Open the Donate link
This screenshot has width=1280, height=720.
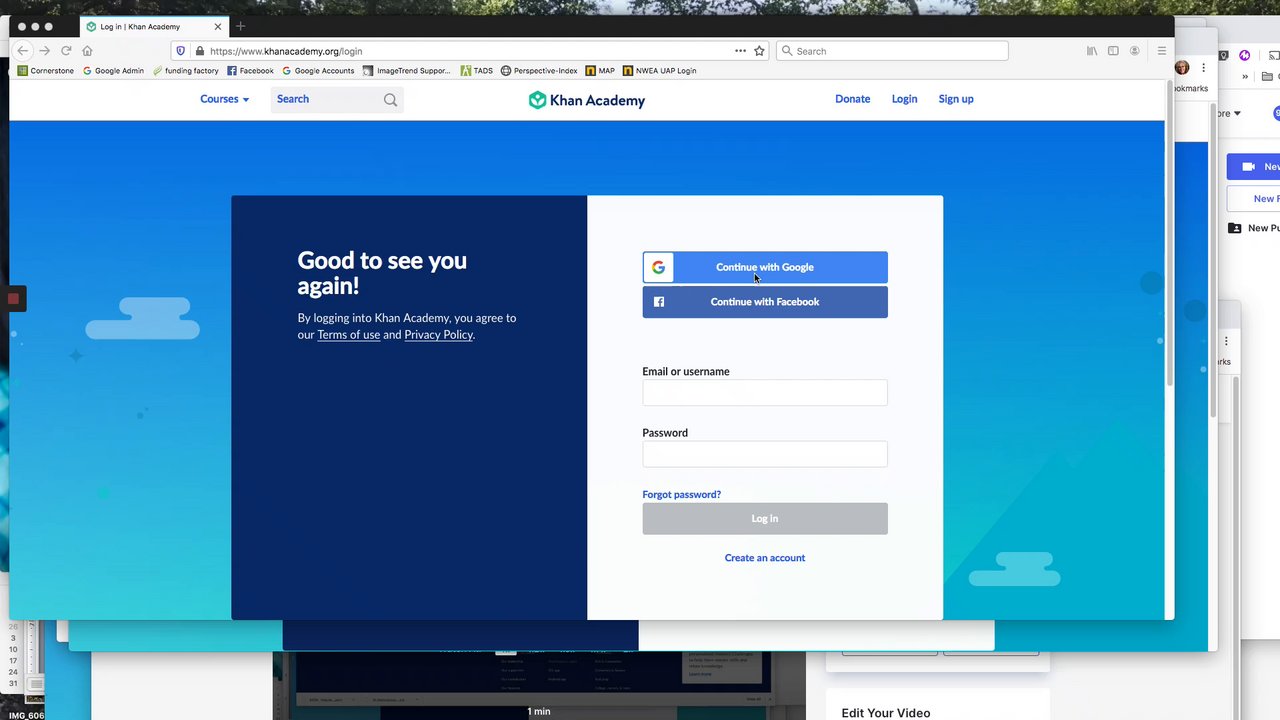[x=852, y=99]
